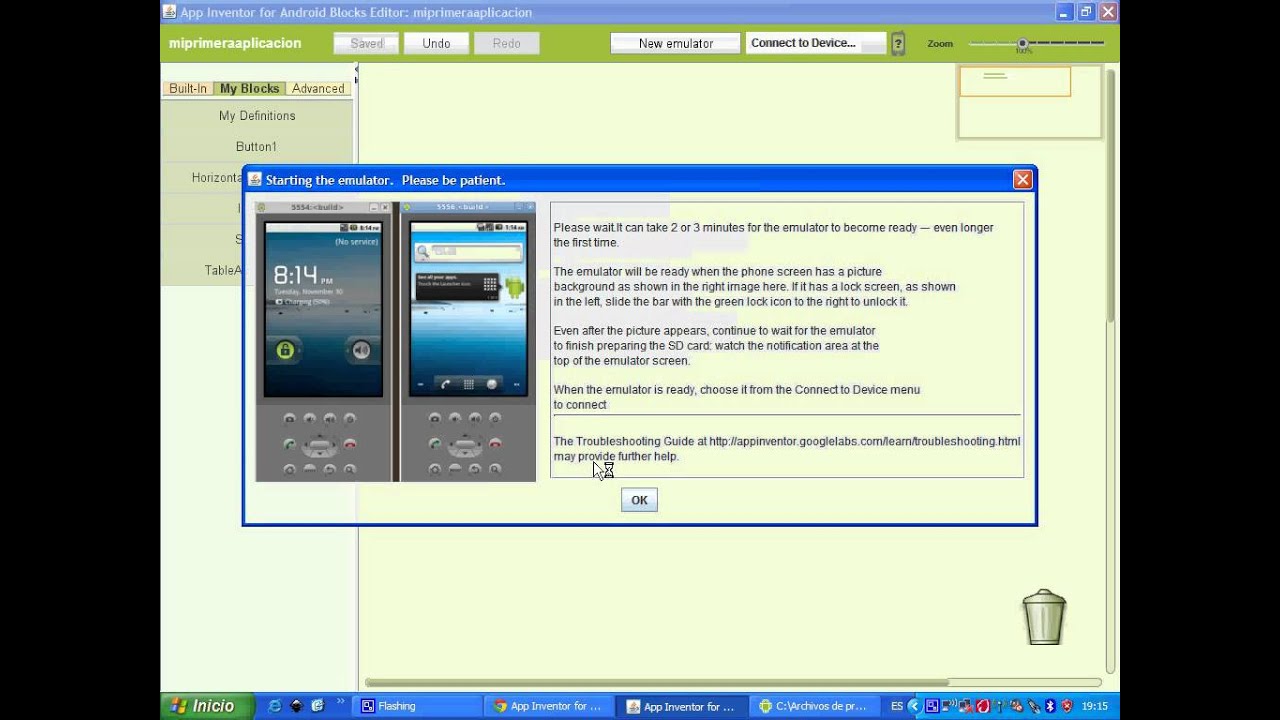Click the ES language indicator
The height and width of the screenshot is (720, 1280).
click(897, 706)
